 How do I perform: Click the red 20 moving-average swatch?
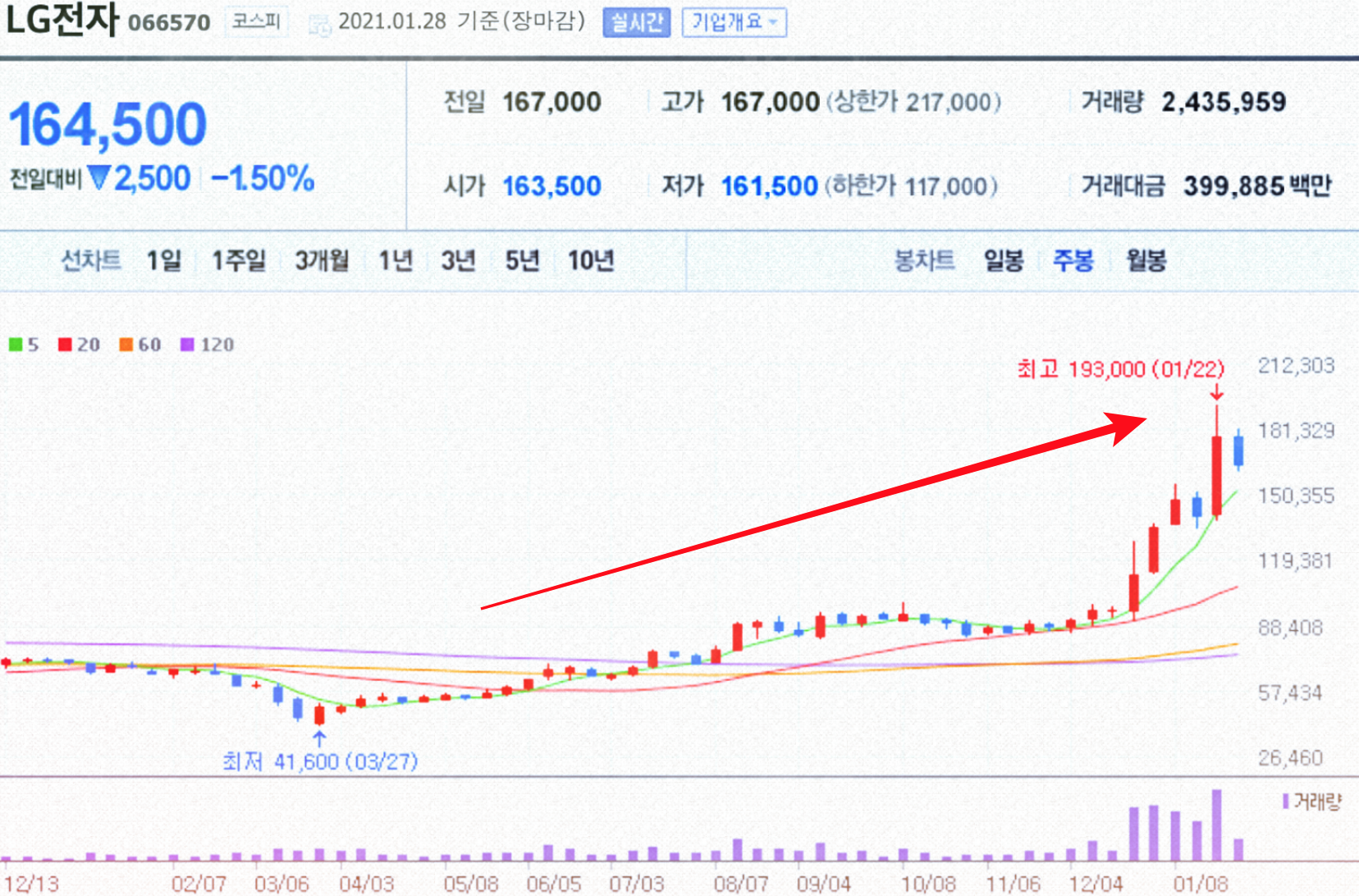pos(65,345)
